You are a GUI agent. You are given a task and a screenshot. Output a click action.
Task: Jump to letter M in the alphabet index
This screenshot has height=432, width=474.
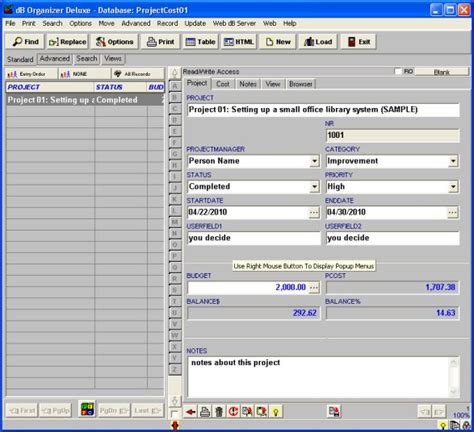(174, 222)
